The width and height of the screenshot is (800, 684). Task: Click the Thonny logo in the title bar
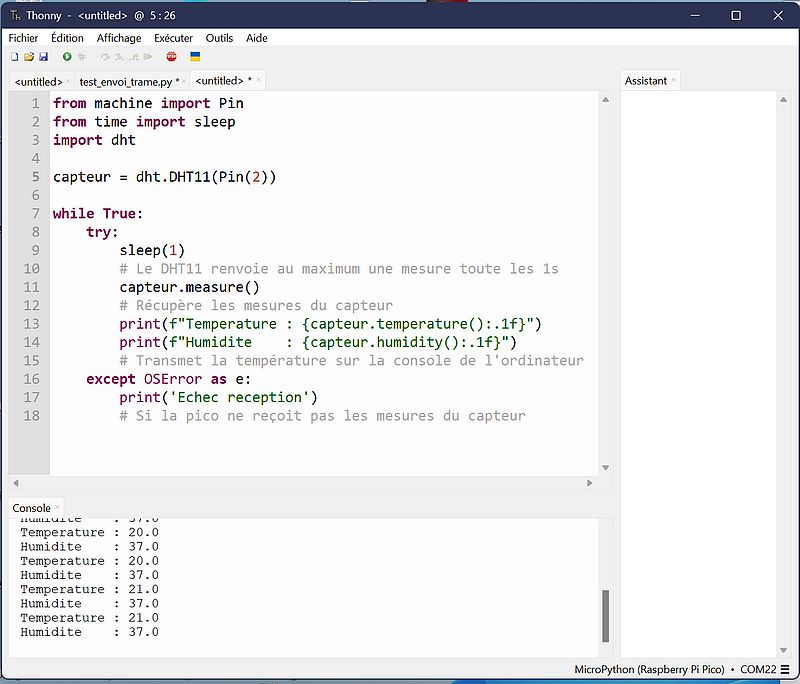pyautogui.click(x=15, y=16)
